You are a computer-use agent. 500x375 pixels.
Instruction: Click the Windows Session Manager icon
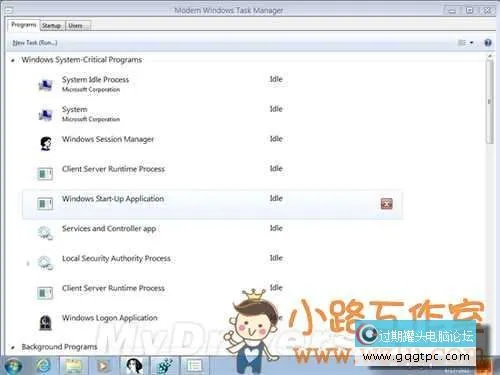coord(45,144)
